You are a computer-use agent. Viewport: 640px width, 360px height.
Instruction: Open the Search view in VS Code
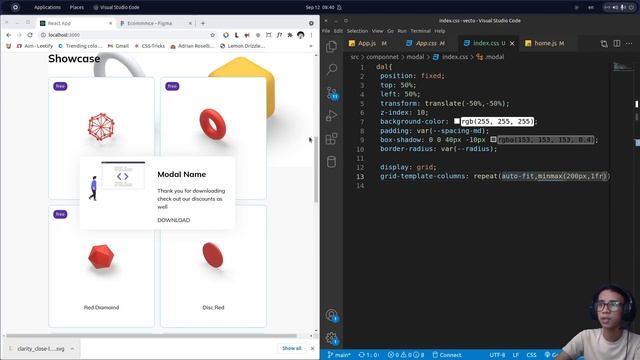pyautogui.click(x=331, y=69)
